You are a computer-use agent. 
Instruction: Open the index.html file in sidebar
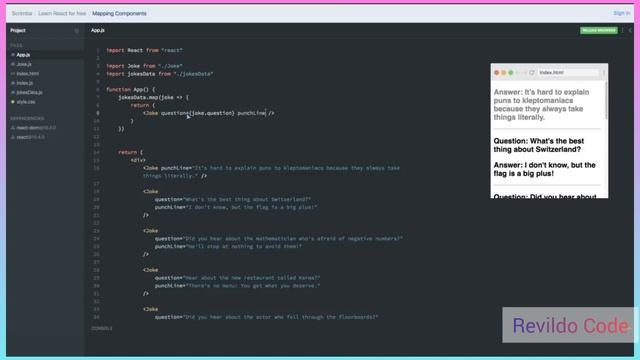pos(27,73)
